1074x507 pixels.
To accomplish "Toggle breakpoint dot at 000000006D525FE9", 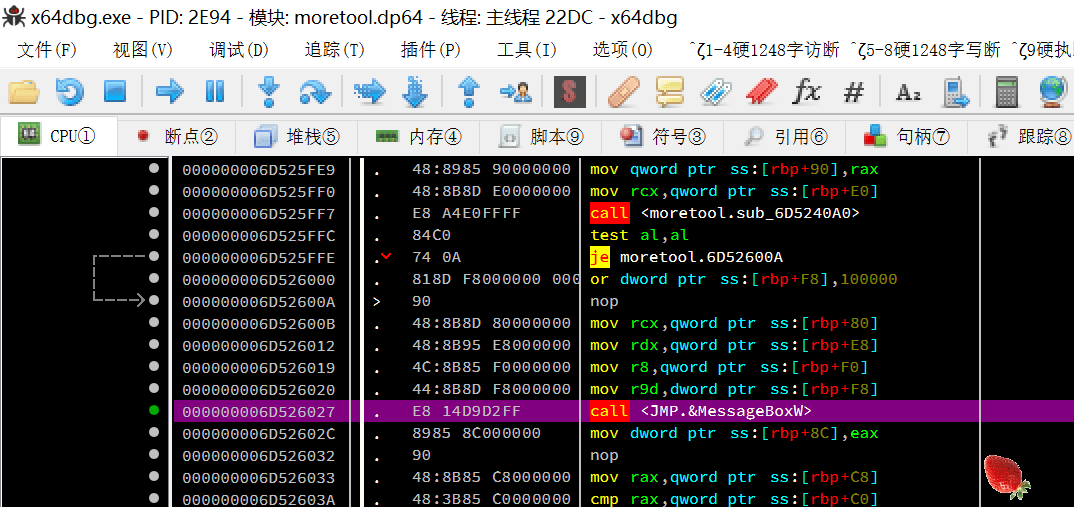I will coord(154,168).
